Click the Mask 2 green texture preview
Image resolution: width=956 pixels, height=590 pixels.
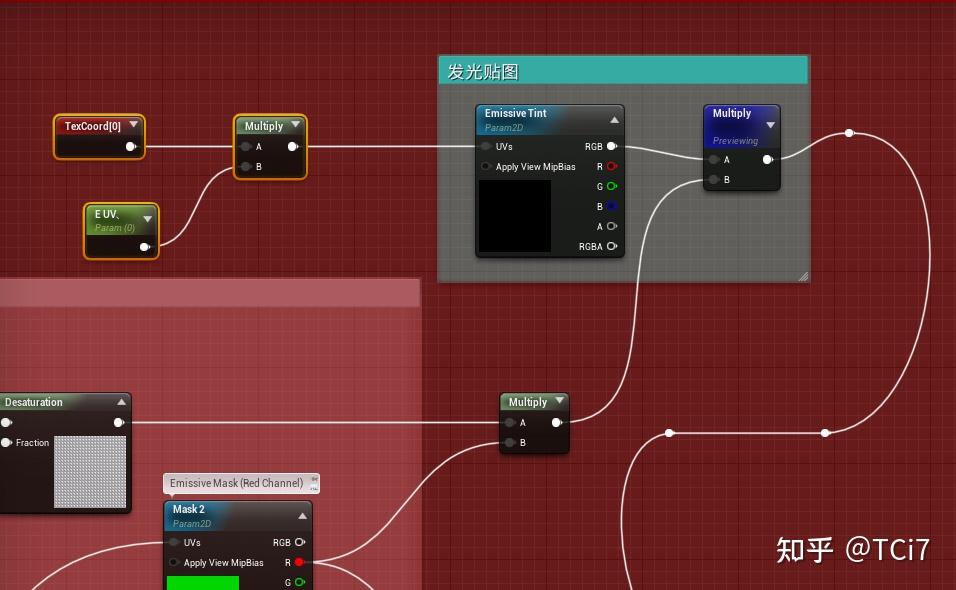coord(203,583)
